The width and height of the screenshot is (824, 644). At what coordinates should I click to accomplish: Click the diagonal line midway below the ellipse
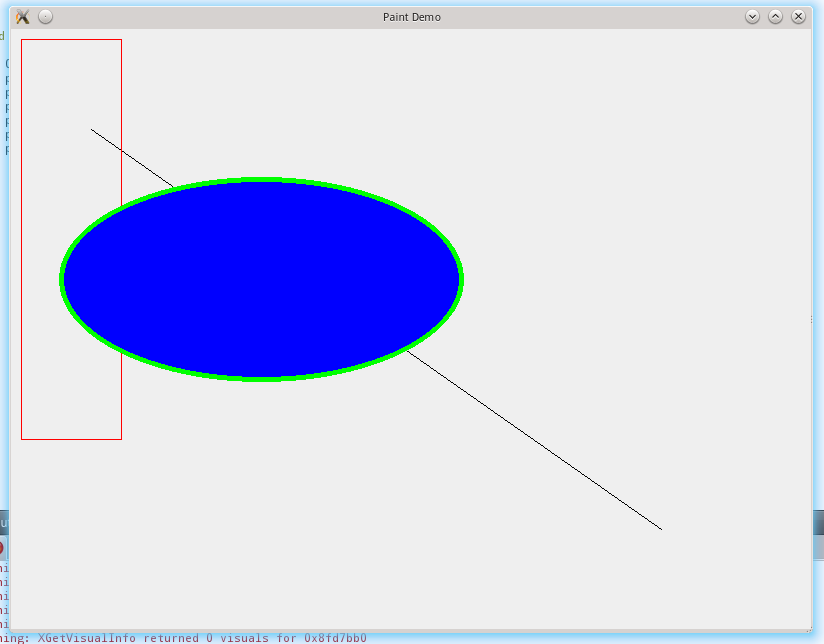(535, 440)
